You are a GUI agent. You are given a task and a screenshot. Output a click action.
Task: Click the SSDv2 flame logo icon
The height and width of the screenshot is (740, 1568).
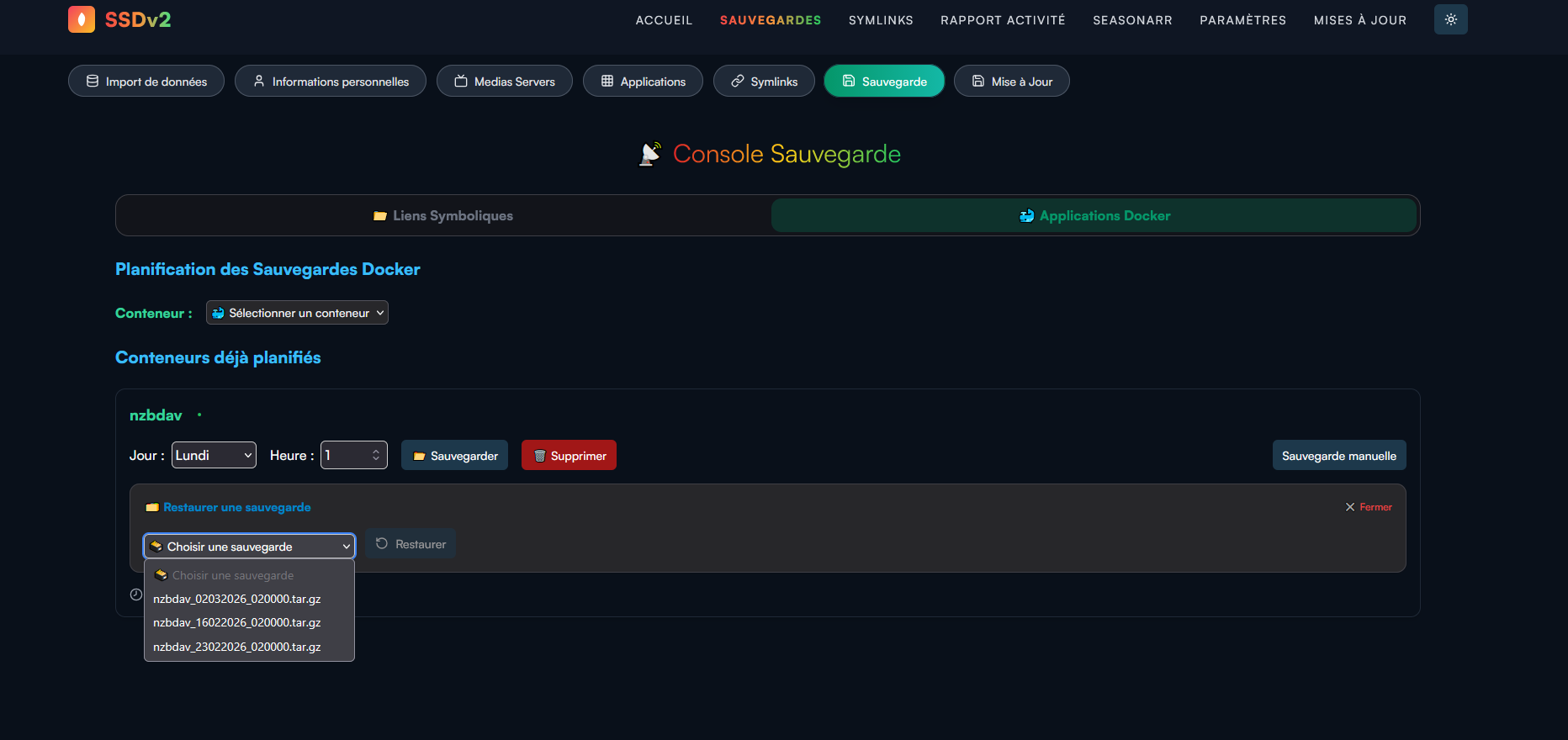tap(82, 19)
